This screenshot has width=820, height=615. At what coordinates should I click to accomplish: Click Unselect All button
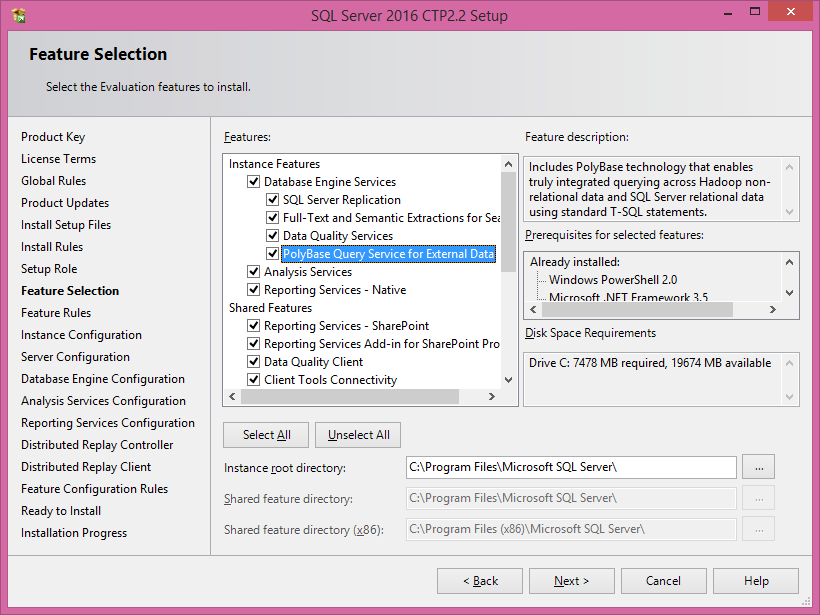(x=358, y=435)
